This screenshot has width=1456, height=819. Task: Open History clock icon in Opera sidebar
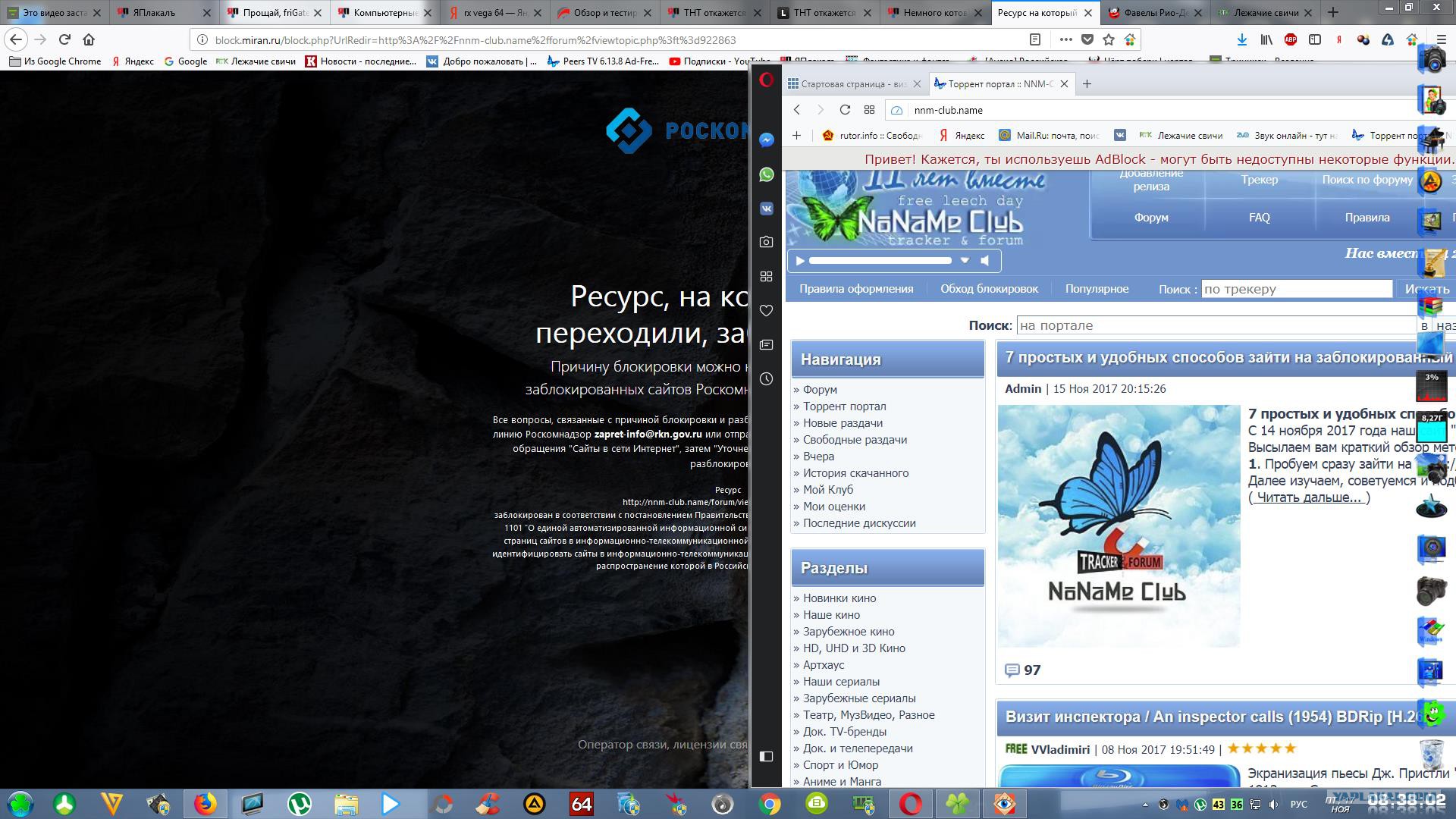(766, 379)
